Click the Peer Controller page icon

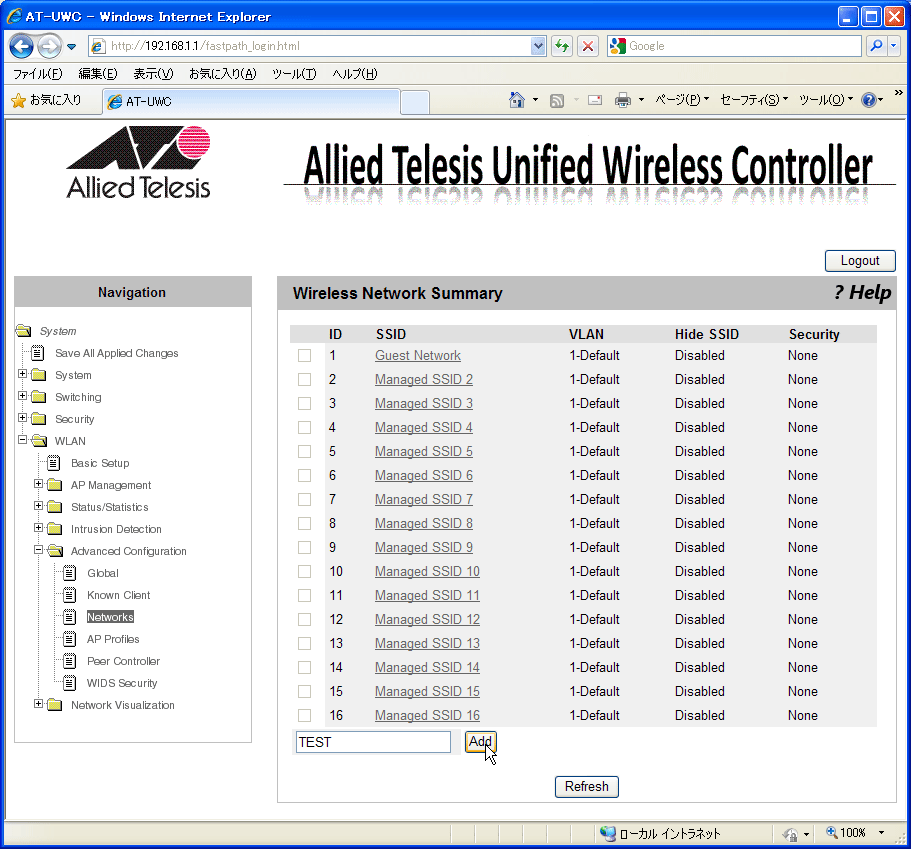coord(70,661)
